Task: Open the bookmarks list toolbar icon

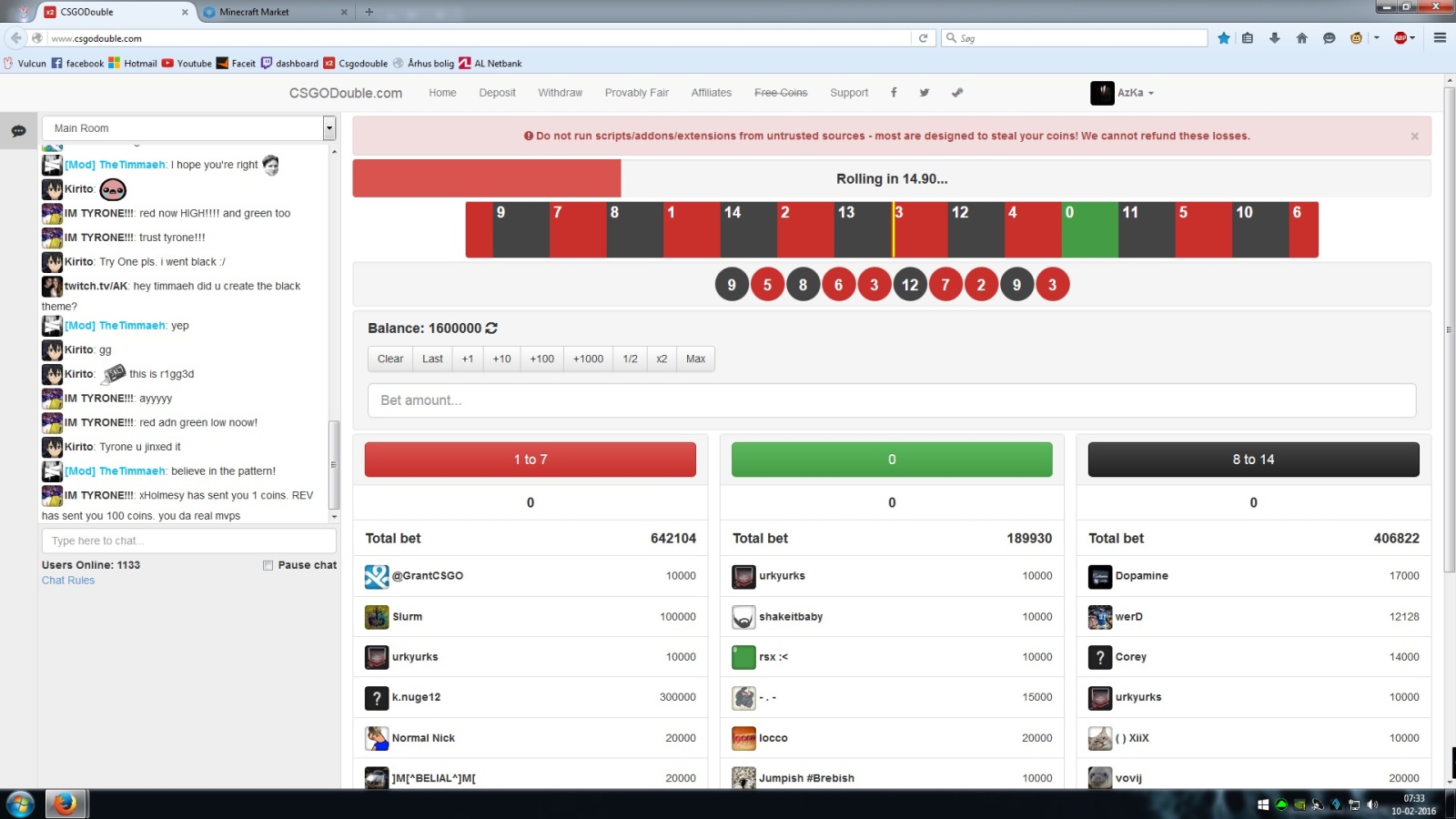Action: point(1248,38)
